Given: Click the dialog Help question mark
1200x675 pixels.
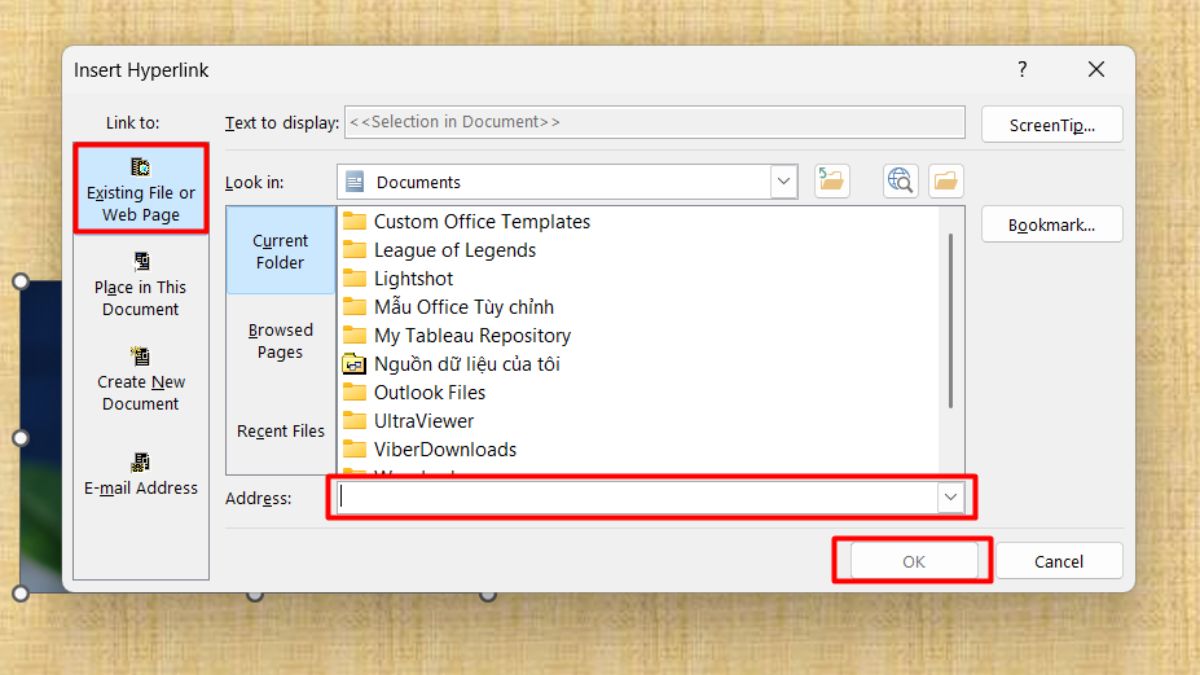Looking at the screenshot, I should tap(1022, 70).
